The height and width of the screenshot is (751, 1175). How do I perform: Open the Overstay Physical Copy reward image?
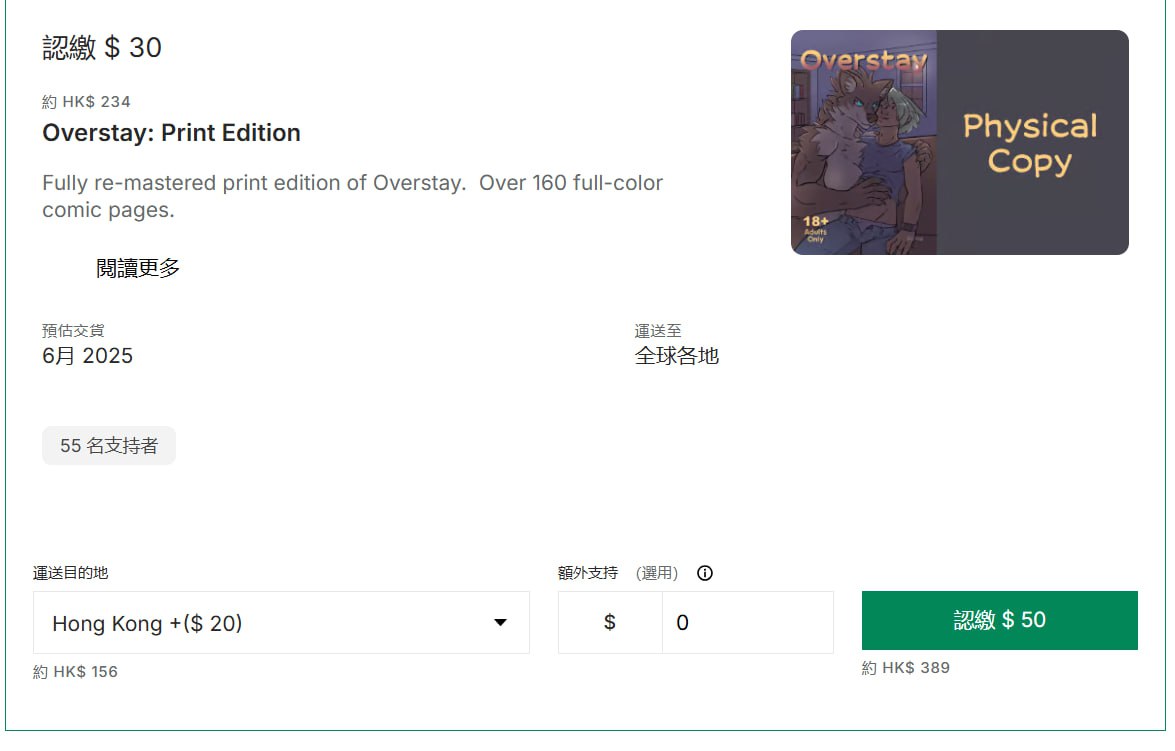[x=959, y=142]
